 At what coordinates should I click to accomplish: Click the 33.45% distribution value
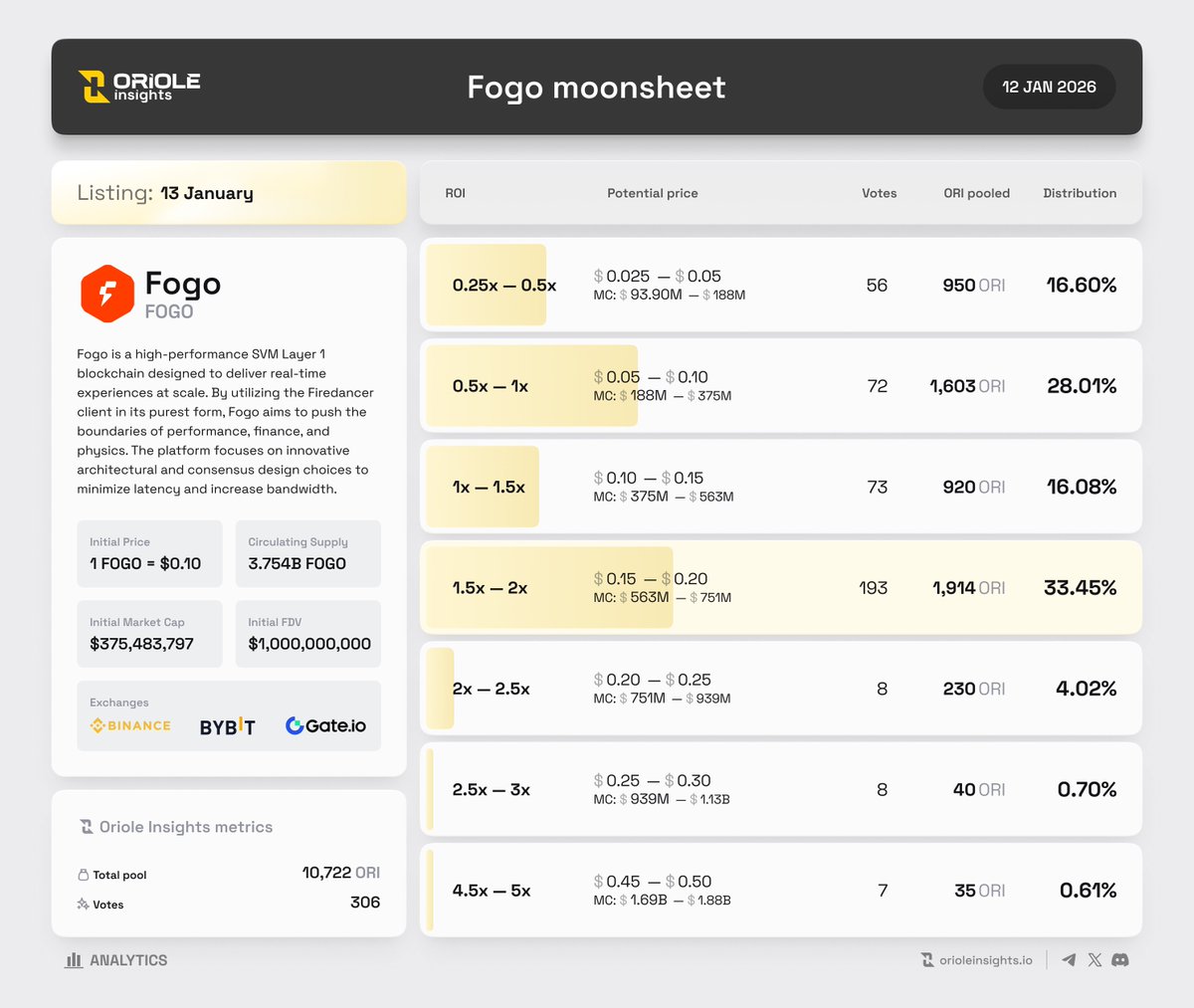(1080, 588)
